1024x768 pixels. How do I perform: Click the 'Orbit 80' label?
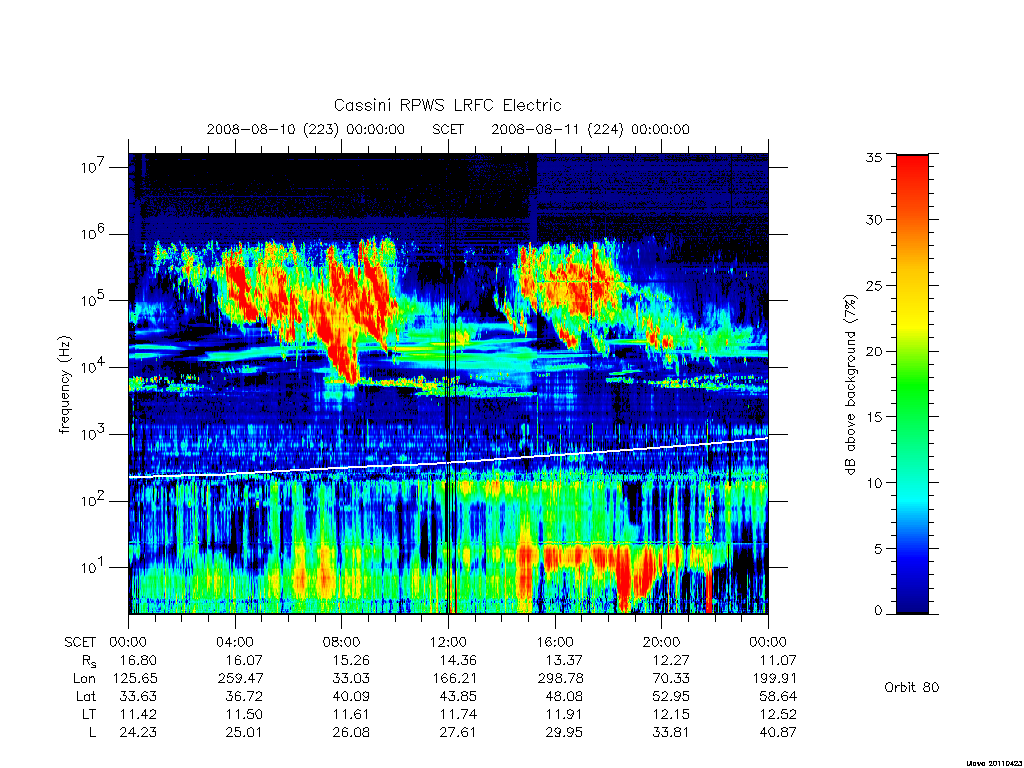(x=912, y=687)
